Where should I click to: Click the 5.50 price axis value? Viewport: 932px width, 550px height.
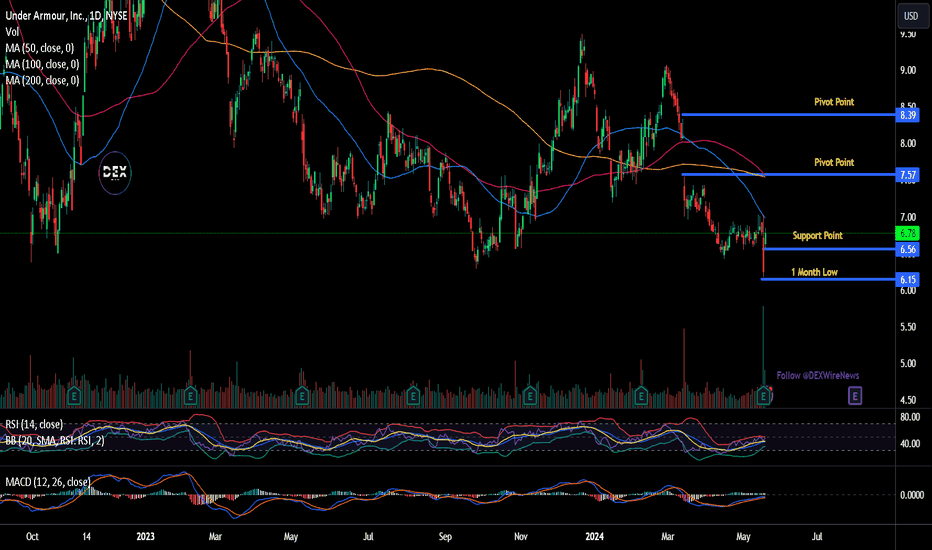(x=908, y=327)
